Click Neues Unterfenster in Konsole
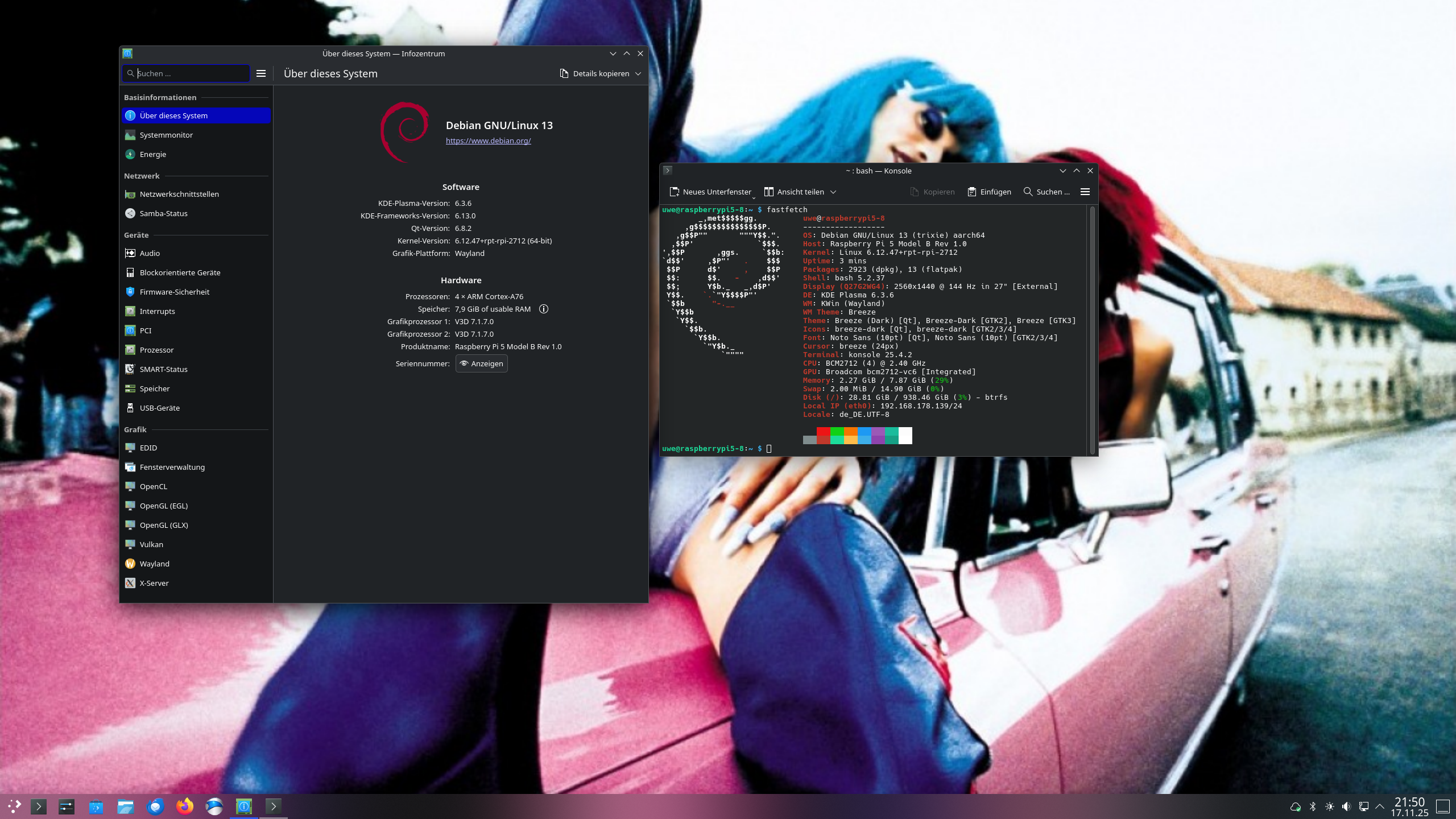1456x819 pixels. (710, 192)
